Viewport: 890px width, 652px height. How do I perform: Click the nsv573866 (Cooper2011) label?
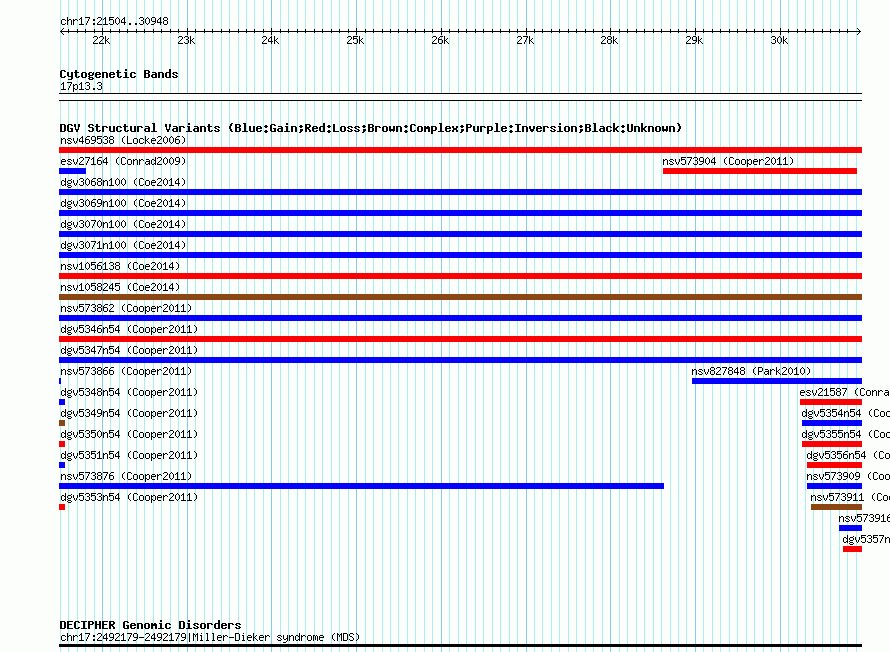tap(126, 371)
